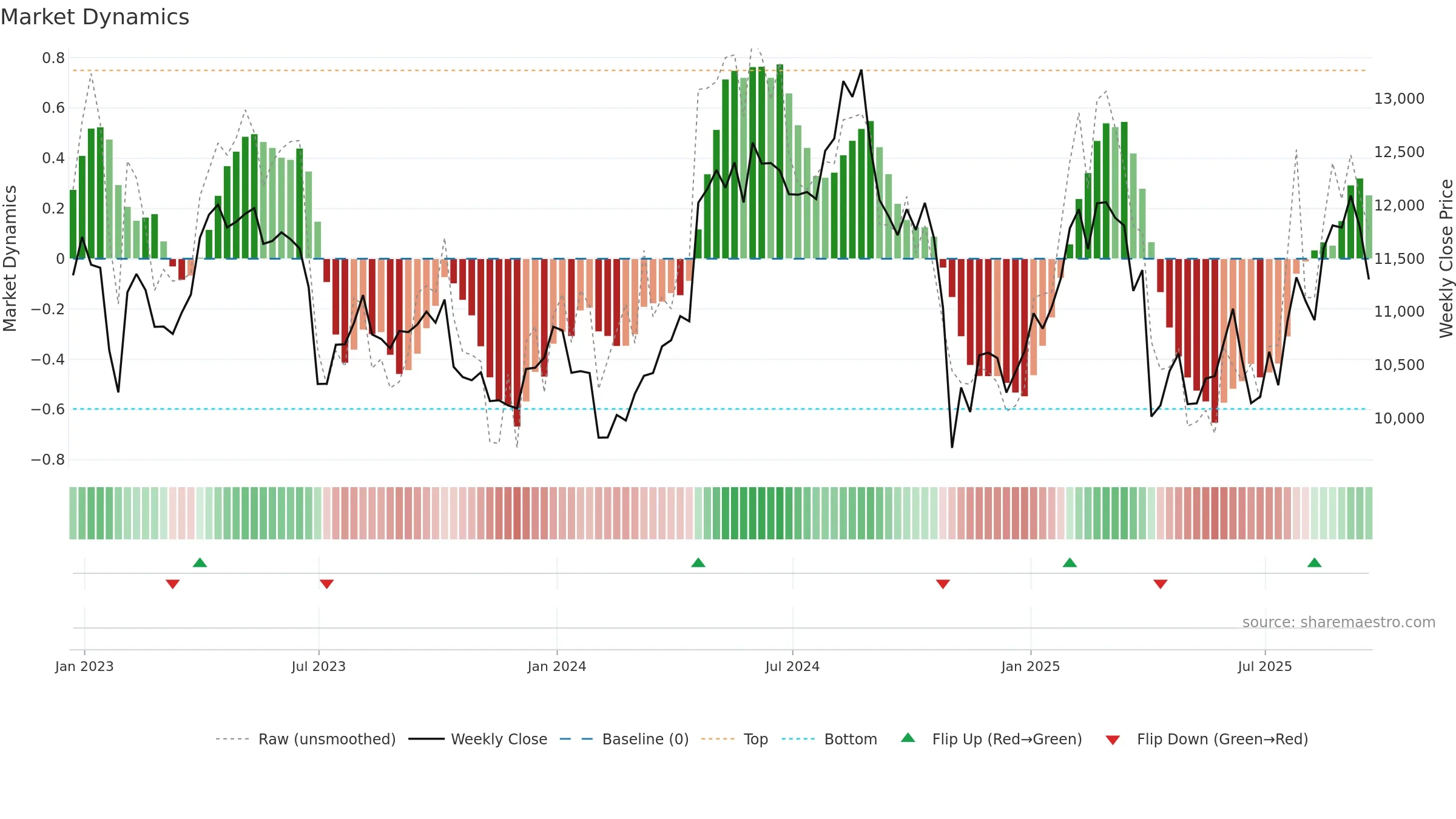Viewport: 1456px width, 819px height.
Task: Click the 10,000 right axis tick label
Action: tap(1399, 418)
